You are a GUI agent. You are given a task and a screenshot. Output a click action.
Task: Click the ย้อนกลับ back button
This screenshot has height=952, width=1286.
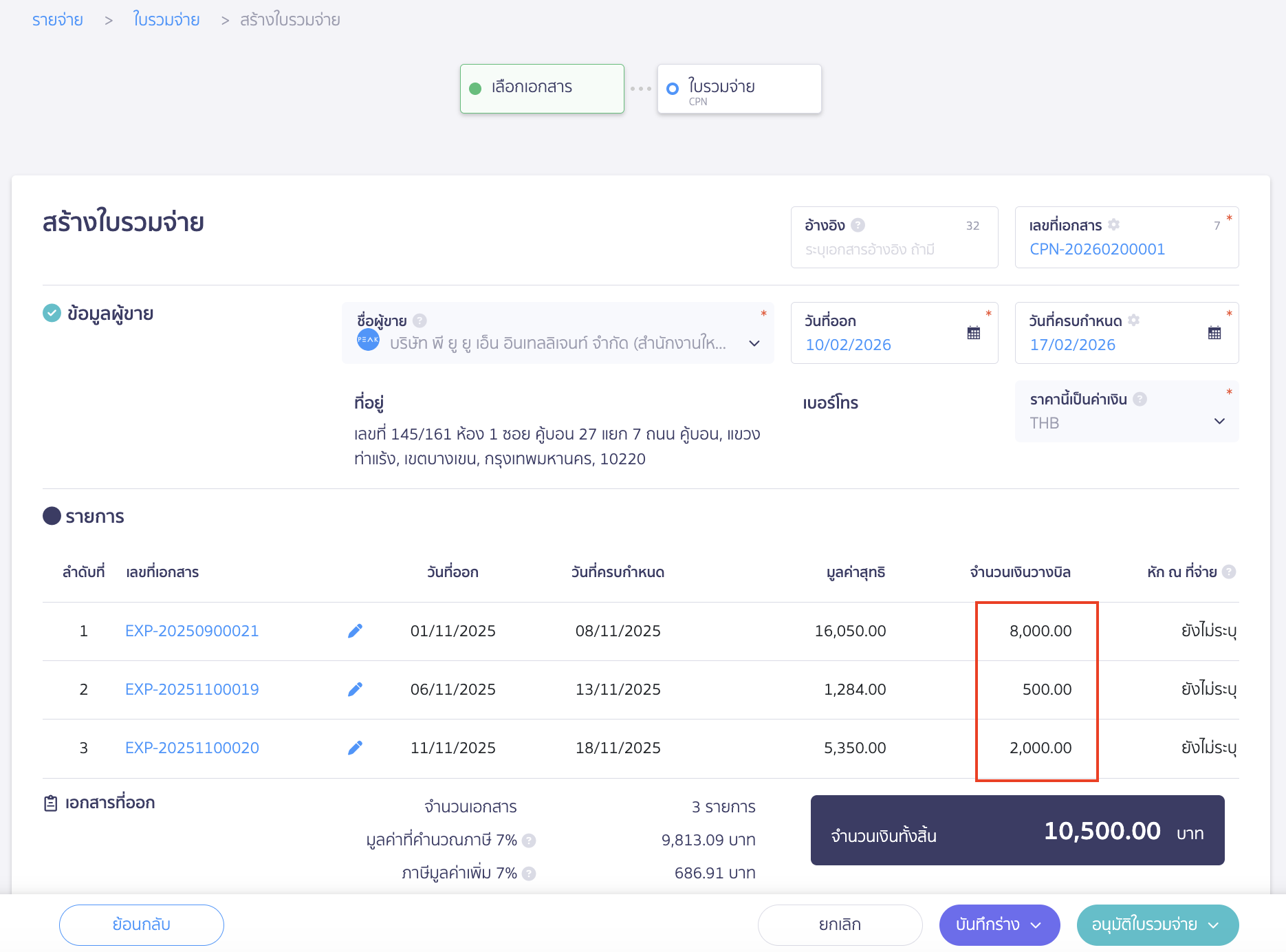(142, 924)
